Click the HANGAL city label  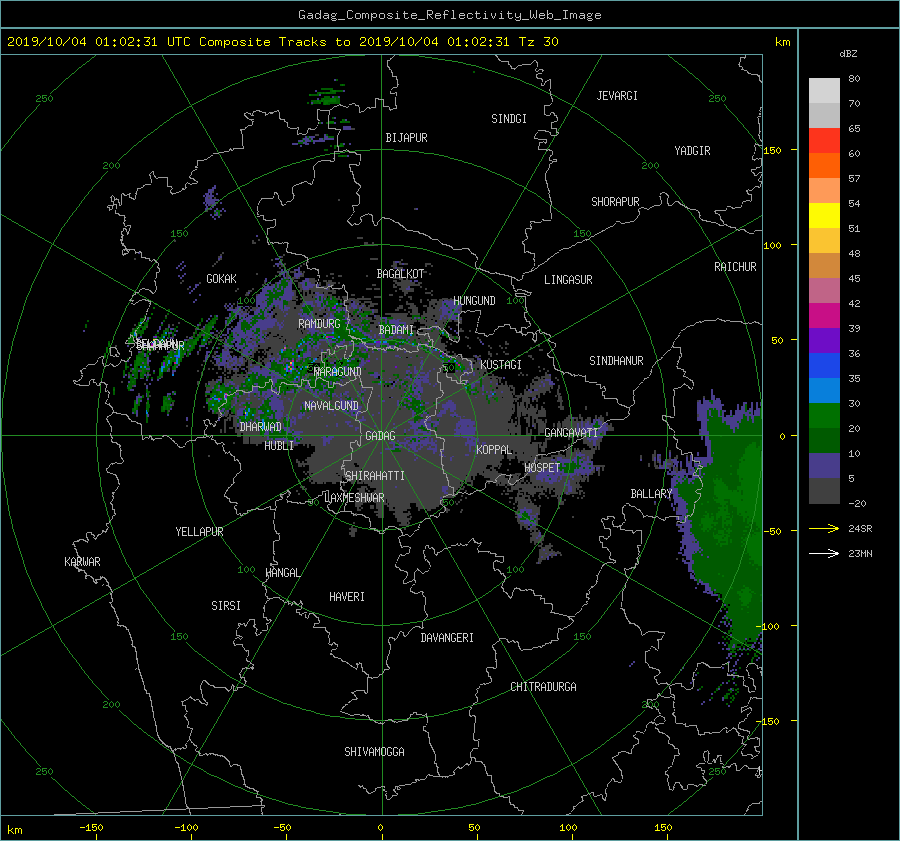[282, 573]
